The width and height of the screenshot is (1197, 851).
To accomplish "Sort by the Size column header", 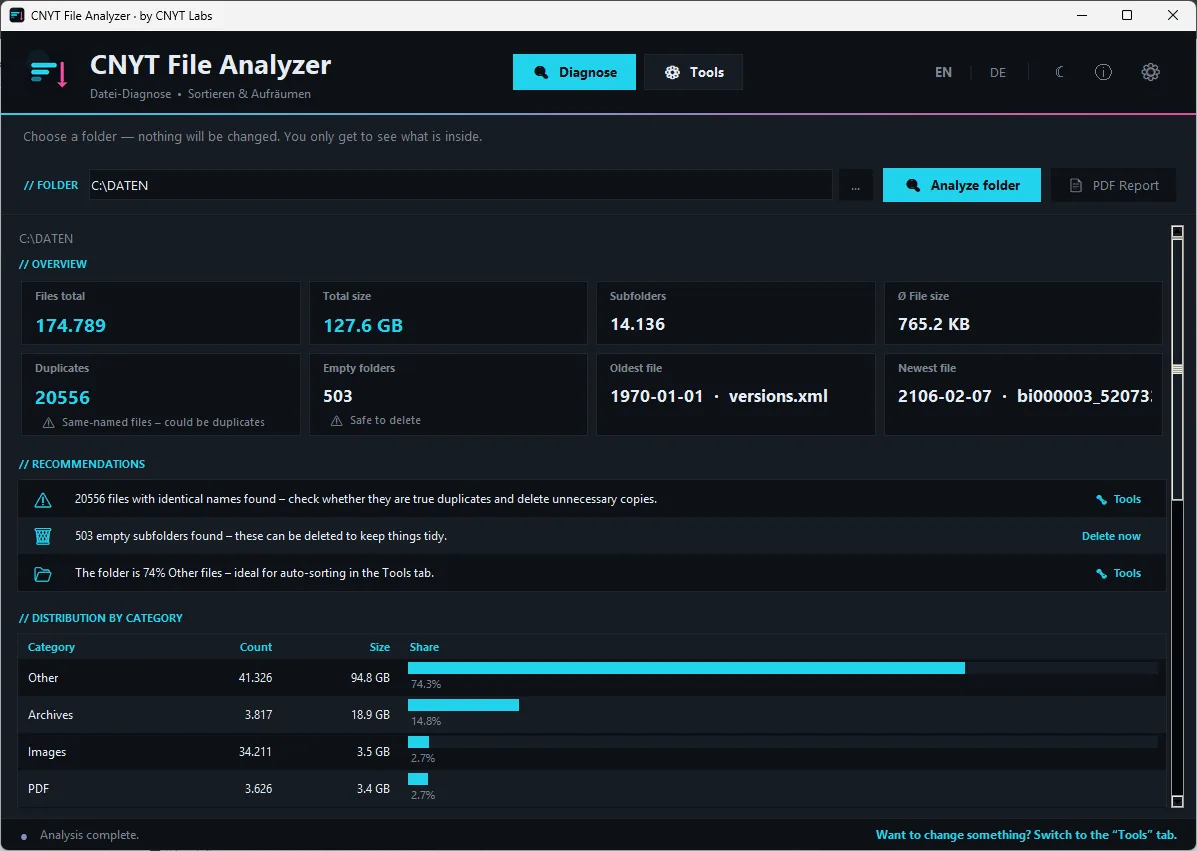I will [x=379, y=647].
